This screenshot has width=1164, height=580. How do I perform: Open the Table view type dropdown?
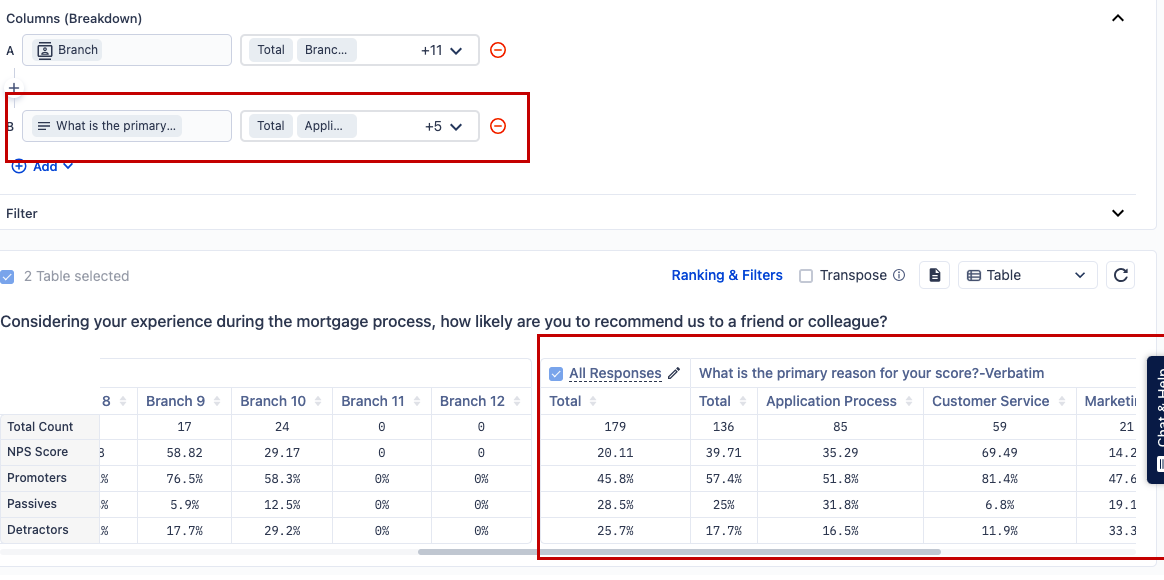click(x=1027, y=275)
